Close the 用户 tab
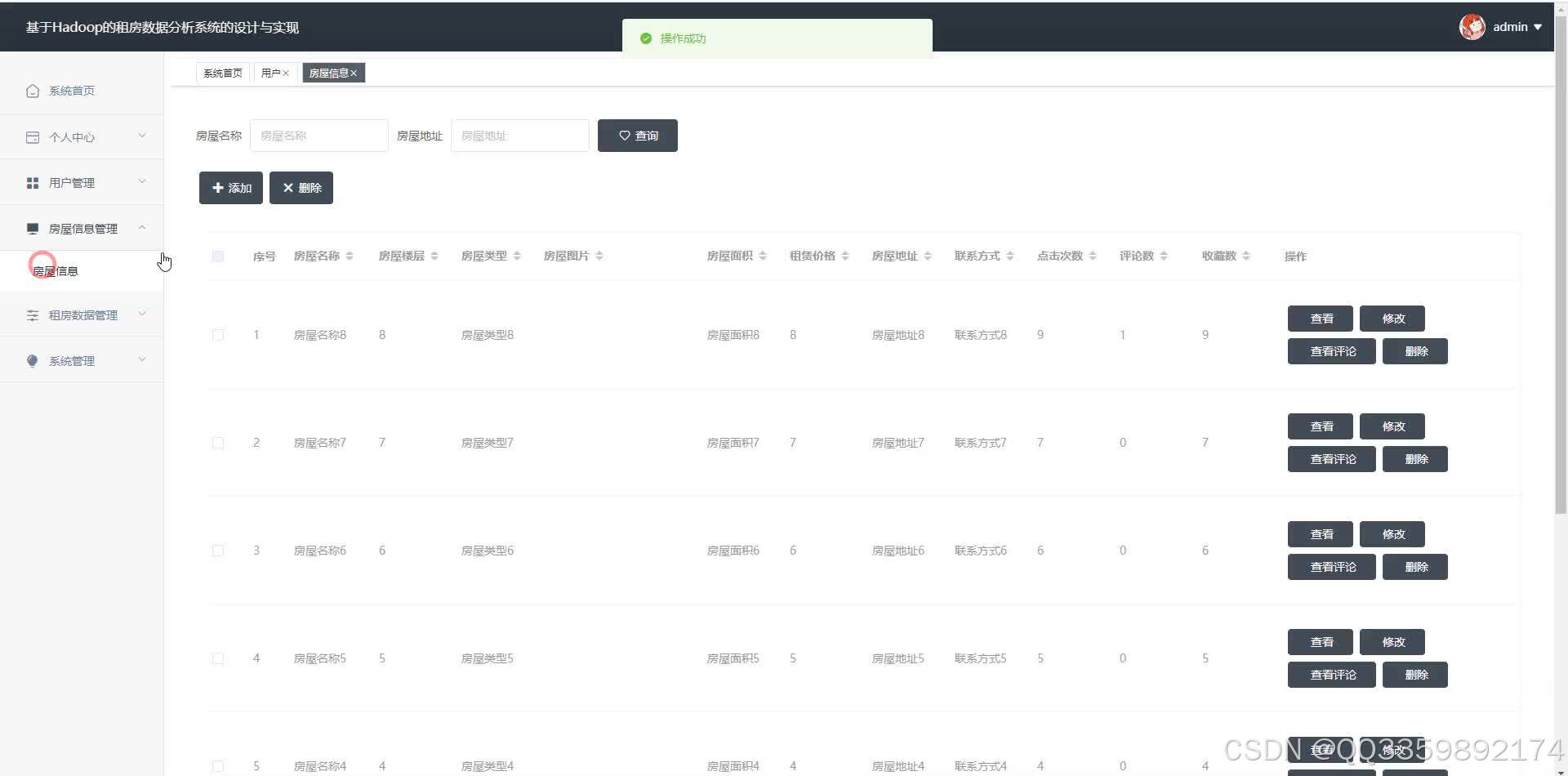 [286, 74]
